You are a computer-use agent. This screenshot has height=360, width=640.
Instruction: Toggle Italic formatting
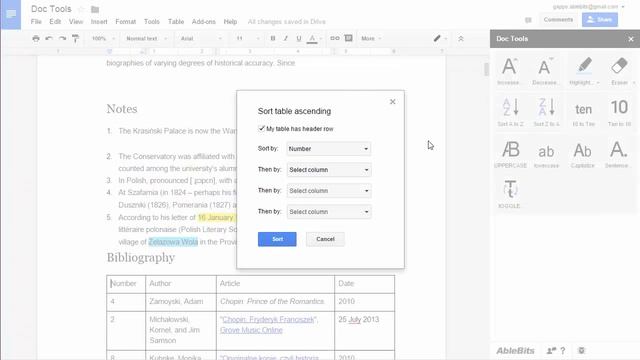click(x=286, y=38)
